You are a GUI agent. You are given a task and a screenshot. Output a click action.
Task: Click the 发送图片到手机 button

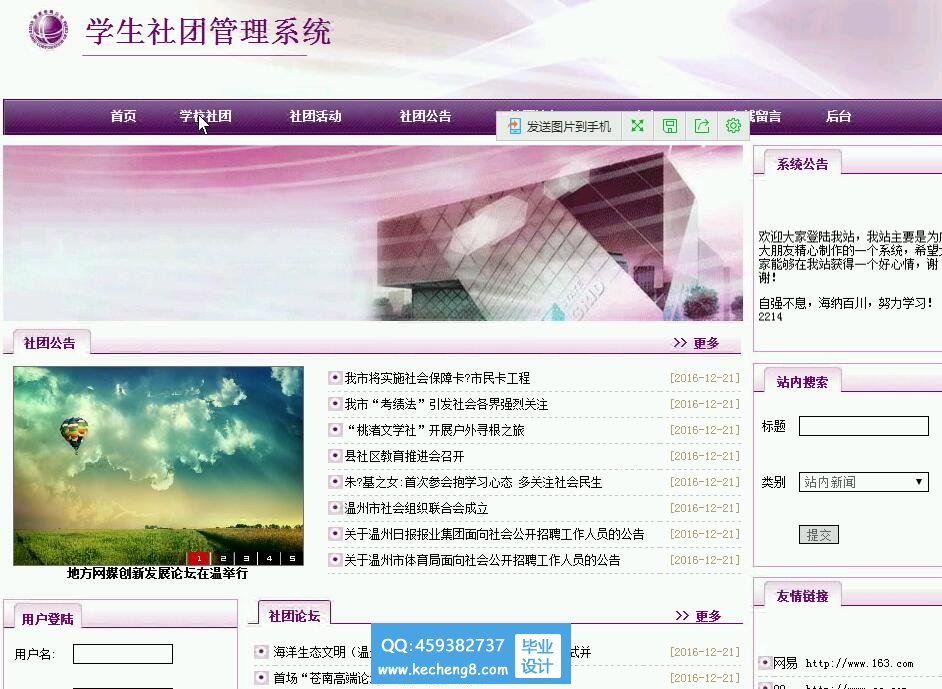(x=559, y=126)
